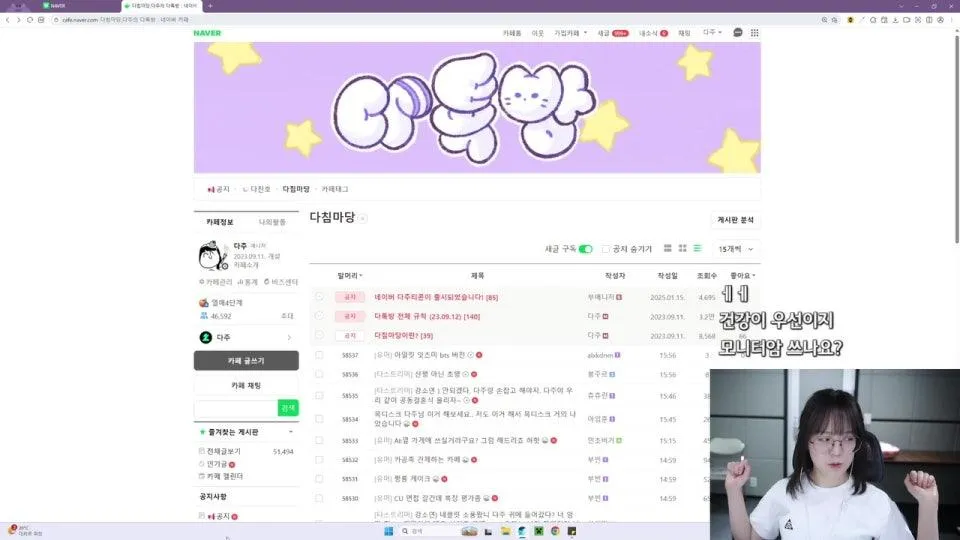Click the 다톡방 banner image
The height and width of the screenshot is (540, 960).
[477, 108]
